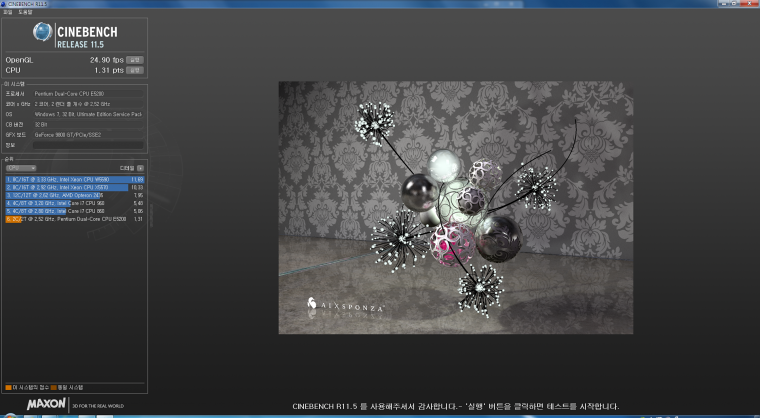Click the dark orange identical system legend swatch
This screenshot has width=760, height=418.
tap(53, 387)
